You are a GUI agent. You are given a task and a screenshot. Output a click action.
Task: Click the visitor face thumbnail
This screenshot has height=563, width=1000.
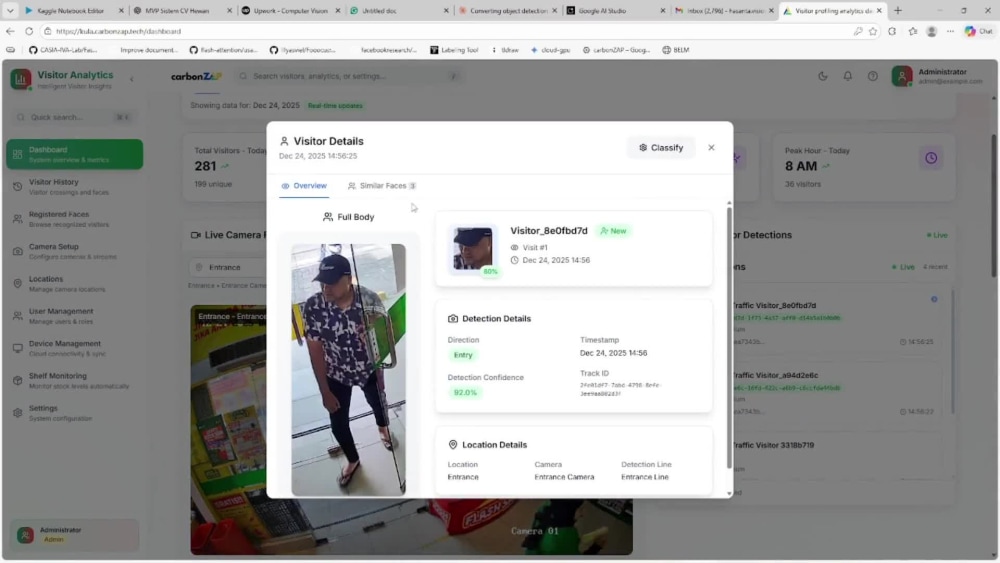(x=473, y=249)
